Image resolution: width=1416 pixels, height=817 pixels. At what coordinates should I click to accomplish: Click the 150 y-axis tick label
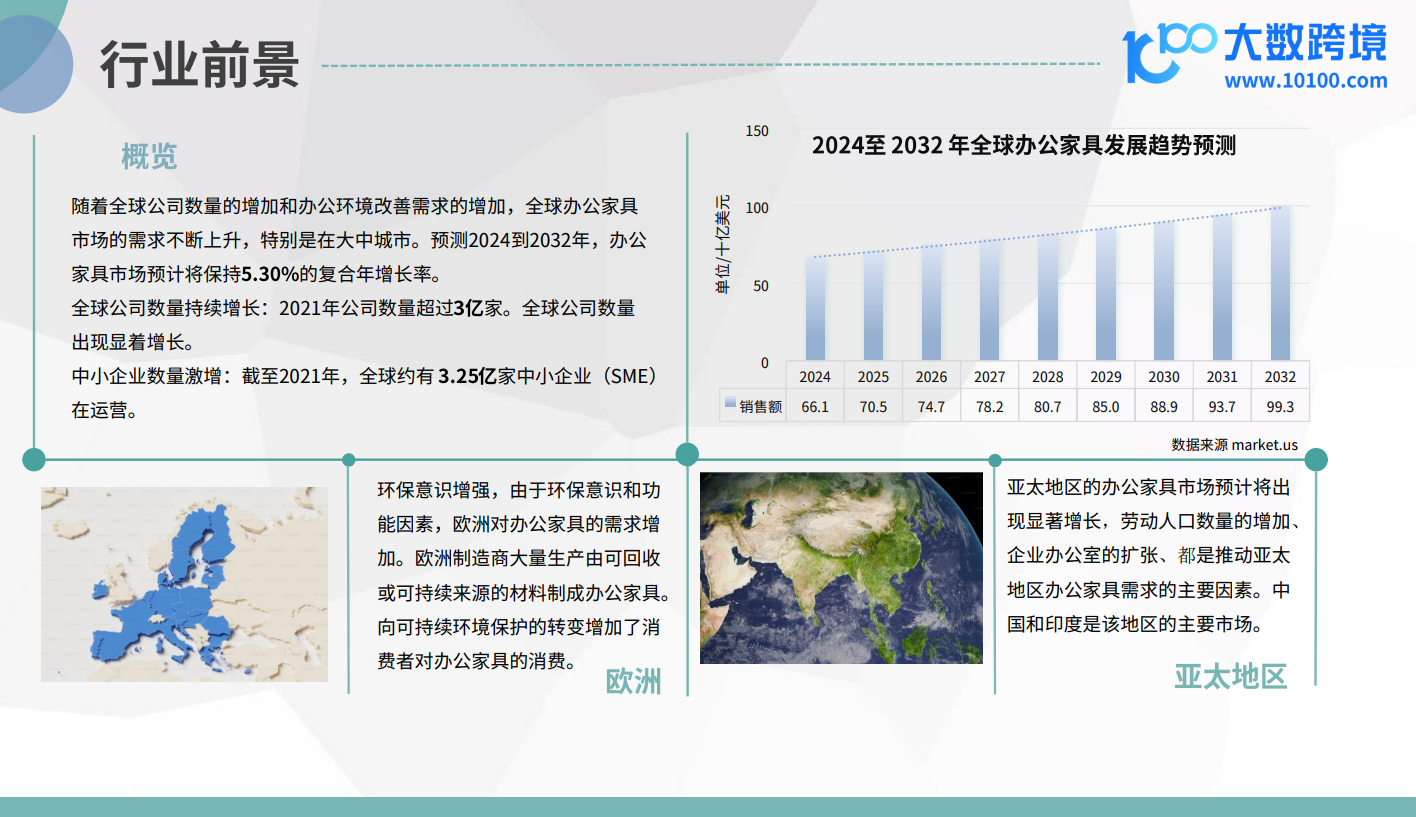(757, 130)
